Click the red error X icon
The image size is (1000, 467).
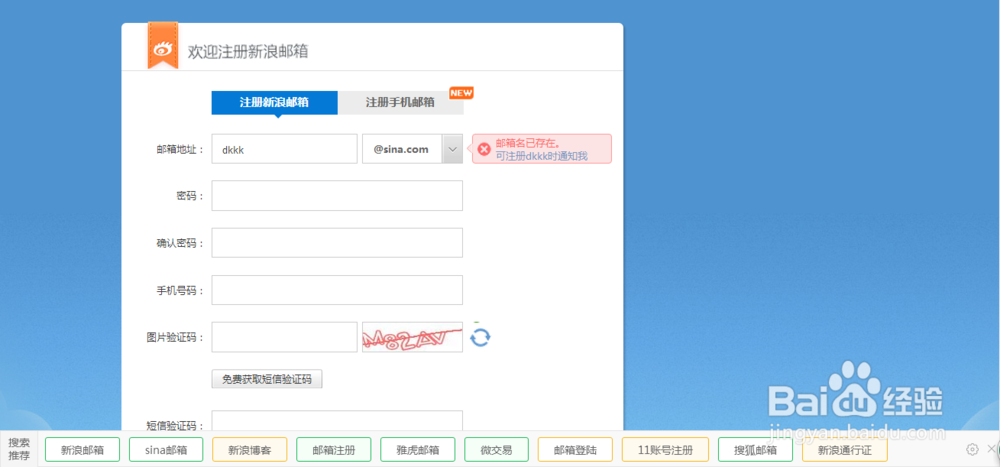pos(484,149)
